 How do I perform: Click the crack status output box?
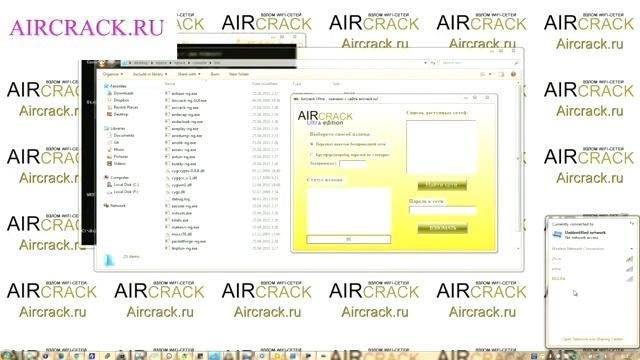[349, 211]
